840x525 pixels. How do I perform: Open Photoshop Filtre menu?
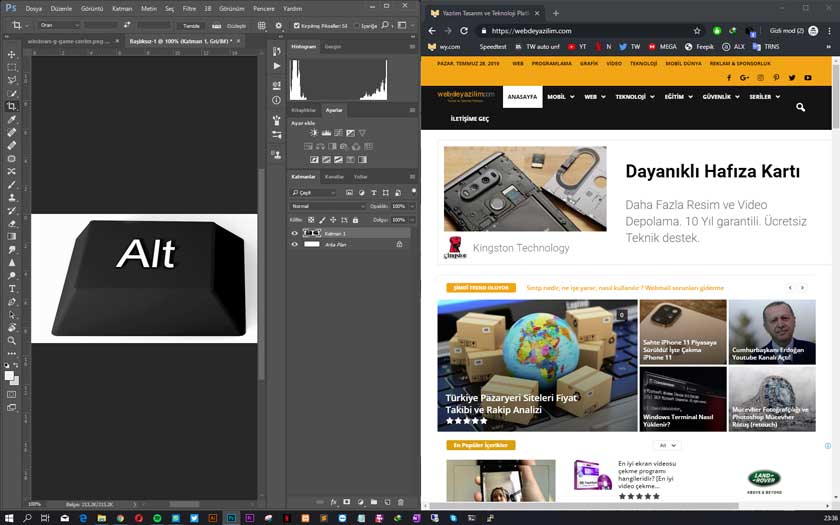(189, 9)
